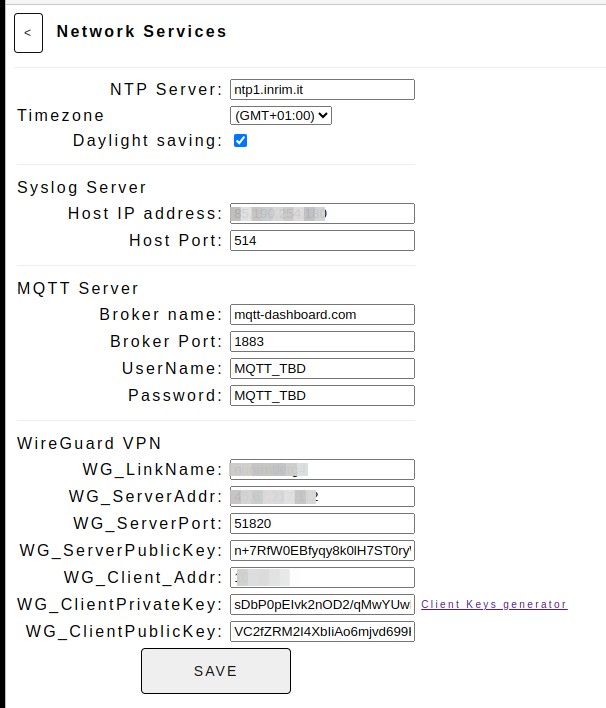
Task: Click the WG_ClientPublicKey field
Action: point(322,632)
